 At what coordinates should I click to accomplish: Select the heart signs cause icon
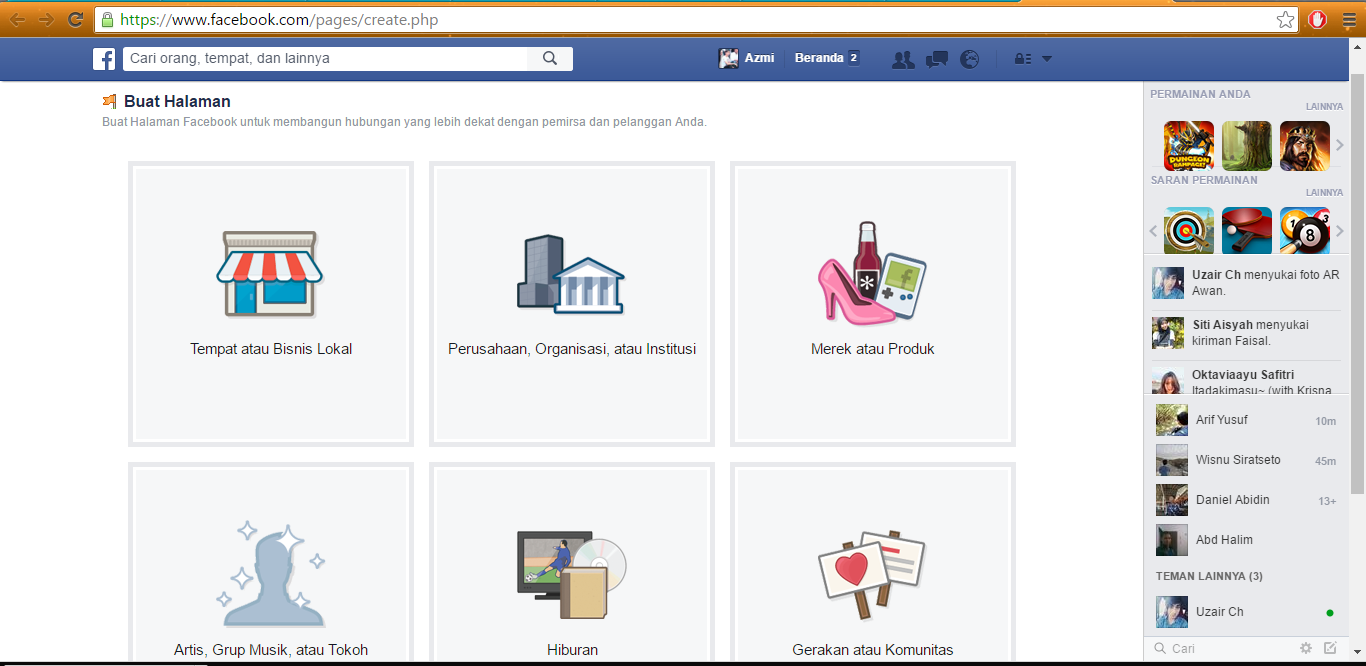point(872,574)
